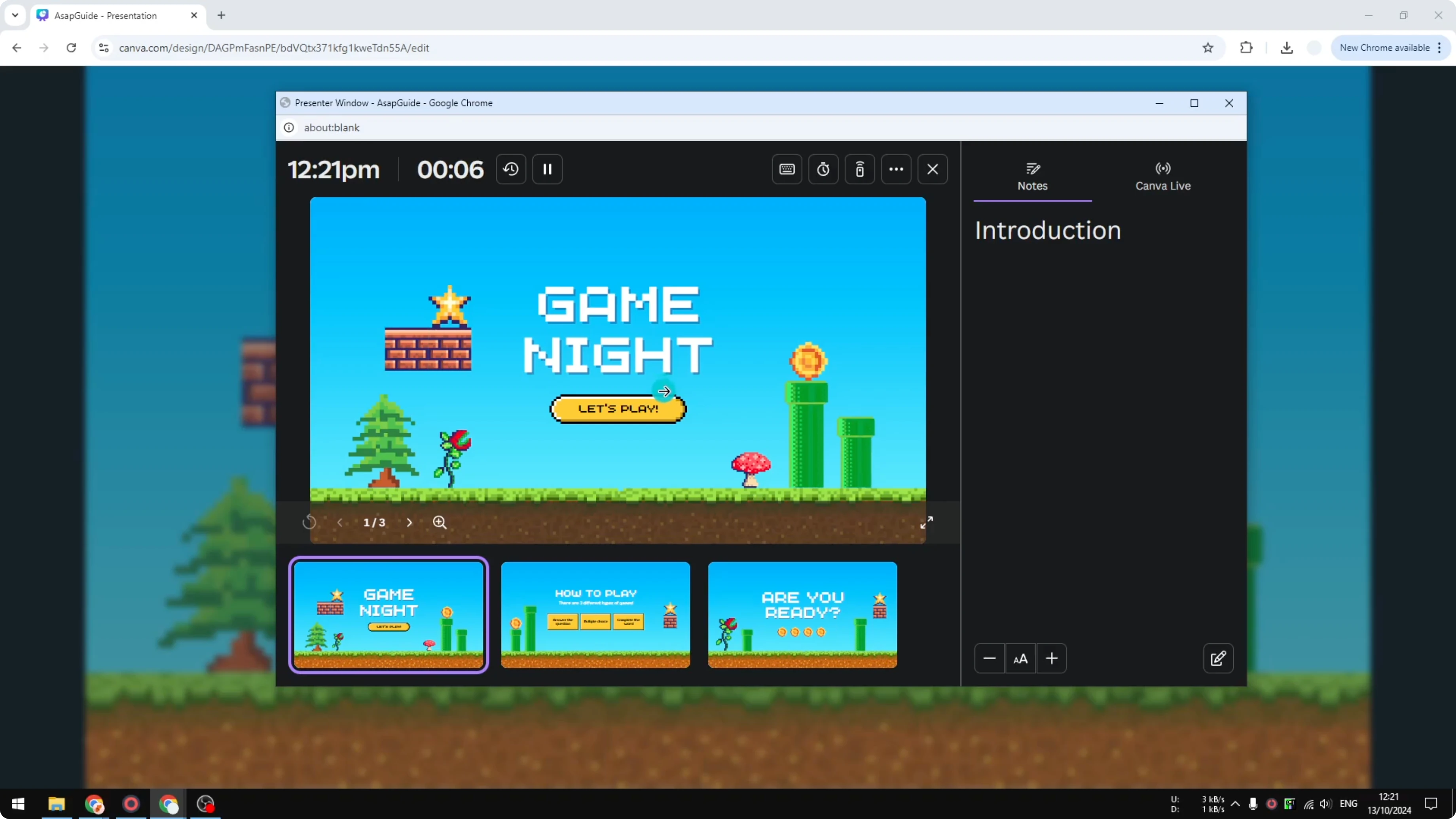Image resolution: width=1456 pixels, height=819 pixels.
Task: View site info icon in Presenter Window
Action: click(289, 128)
